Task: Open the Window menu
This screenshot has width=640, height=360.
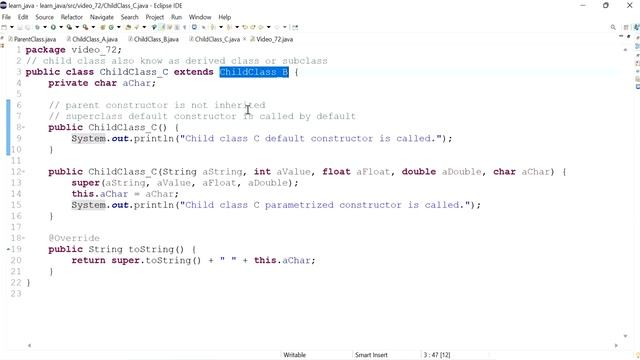Action: 200,17
